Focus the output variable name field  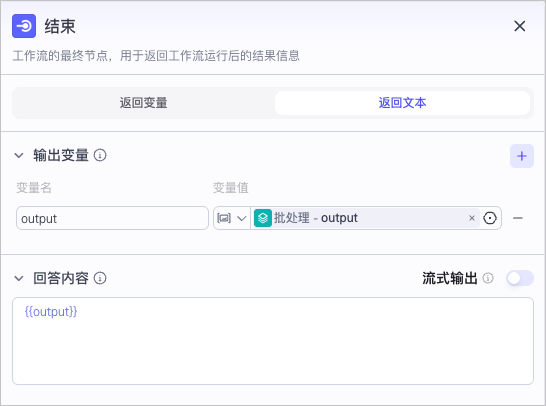click(x=112, y=218)
